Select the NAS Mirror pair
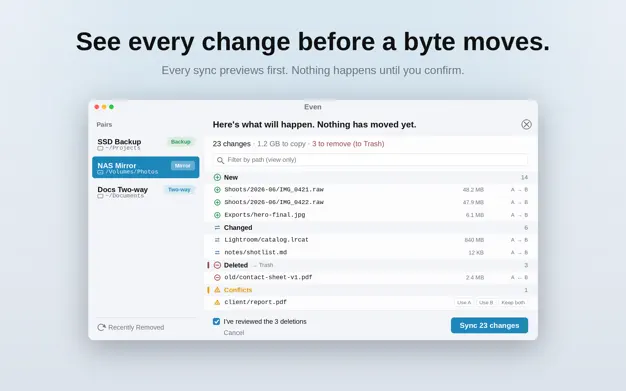Image resolution: width=626 pixels, height=391 pixels. point(145,167)
